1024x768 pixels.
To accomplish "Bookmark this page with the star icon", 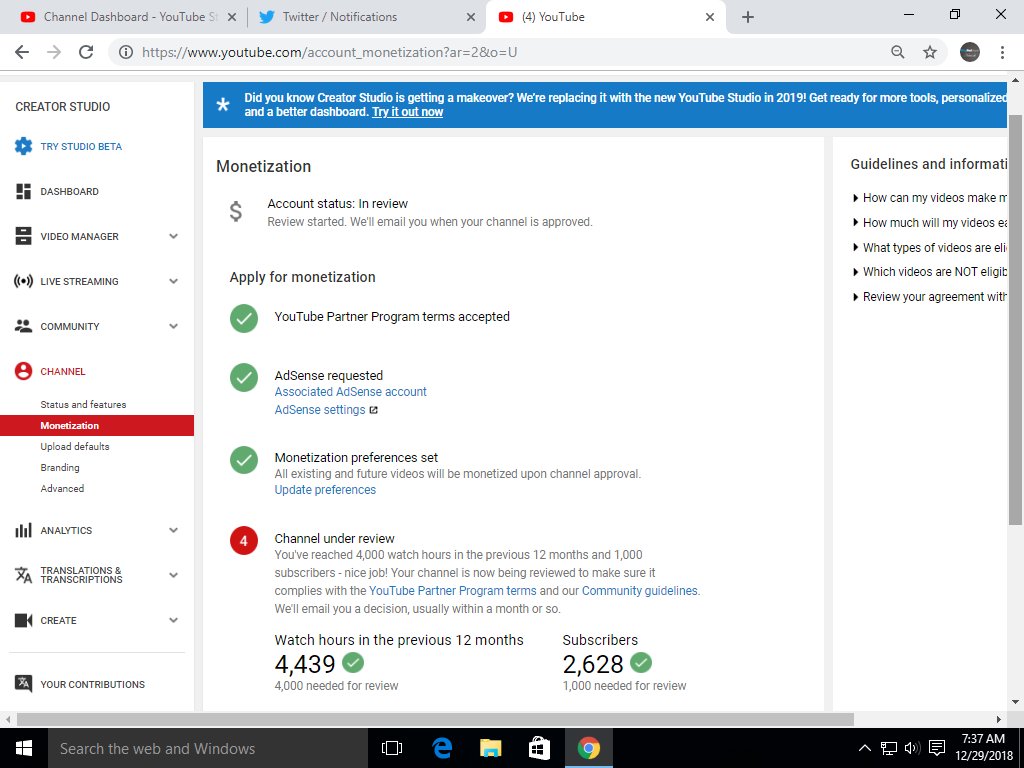I will (930, 52).
